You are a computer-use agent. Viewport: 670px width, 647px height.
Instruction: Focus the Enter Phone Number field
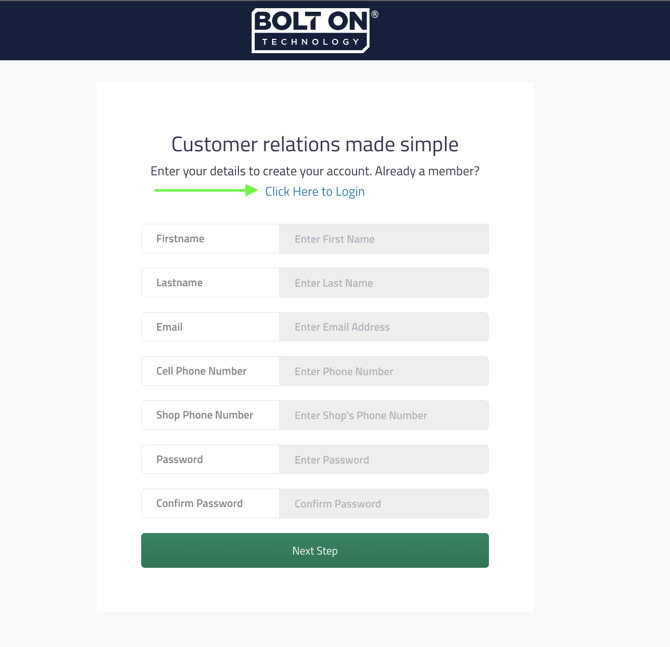pos(383,371)
